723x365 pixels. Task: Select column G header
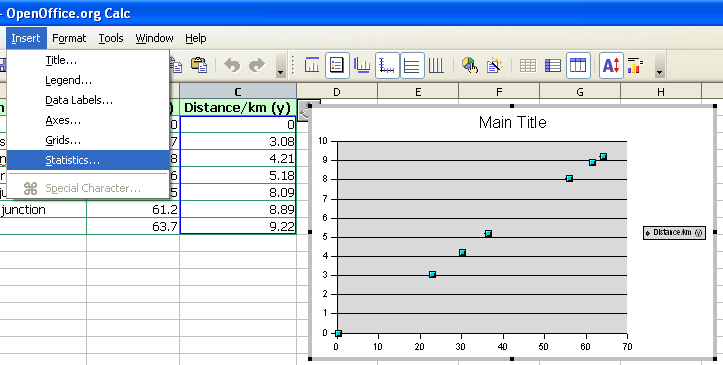click(580, 91)
